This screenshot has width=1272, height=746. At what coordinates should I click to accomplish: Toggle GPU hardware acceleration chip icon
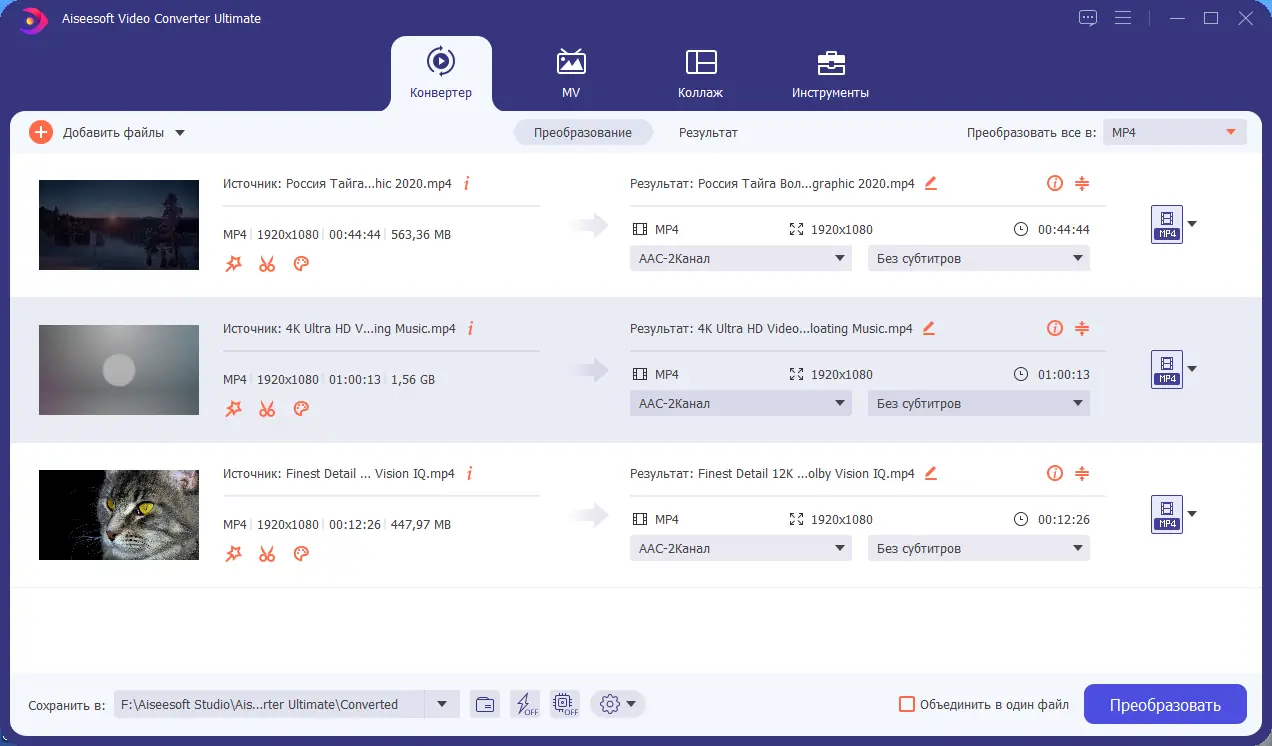coord(565,704)
